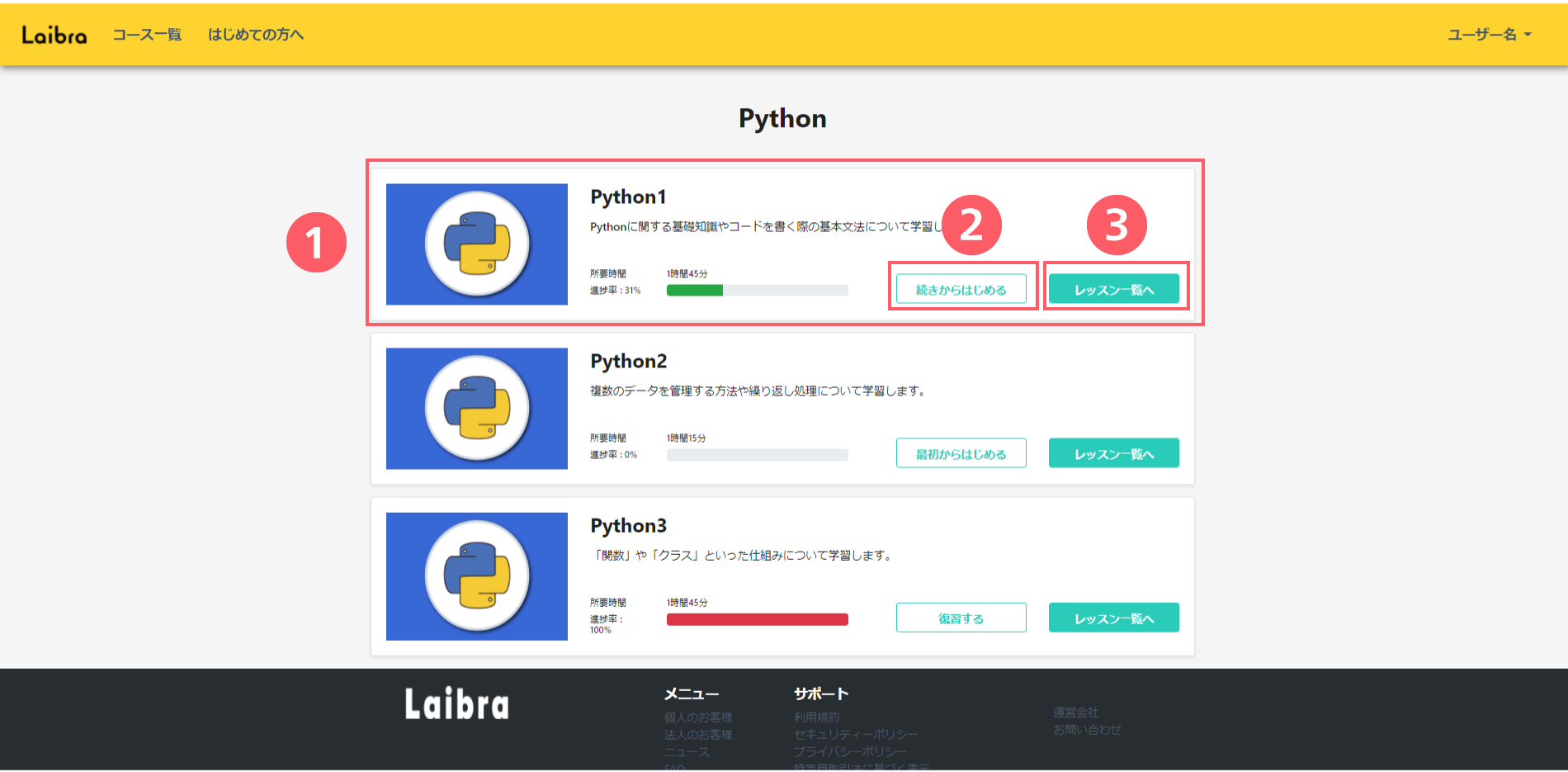Screen dimensions: 1568x772
Task: Click the Python2 course title
Action: point(628,362)
